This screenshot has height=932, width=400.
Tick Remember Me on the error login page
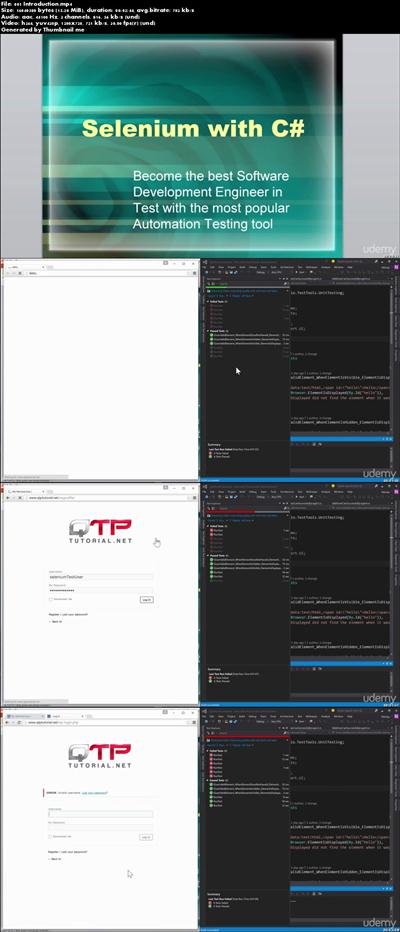50,836
